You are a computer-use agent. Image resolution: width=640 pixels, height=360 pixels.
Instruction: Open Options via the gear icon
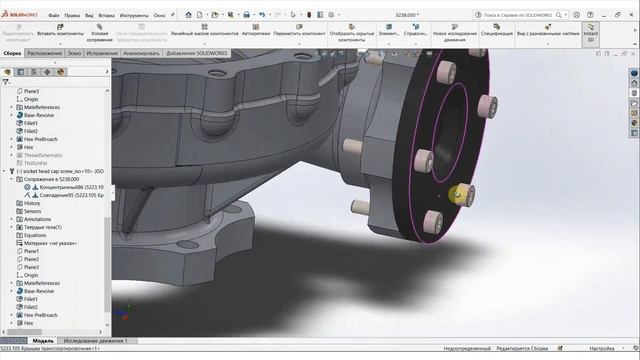tap(331, 15)
